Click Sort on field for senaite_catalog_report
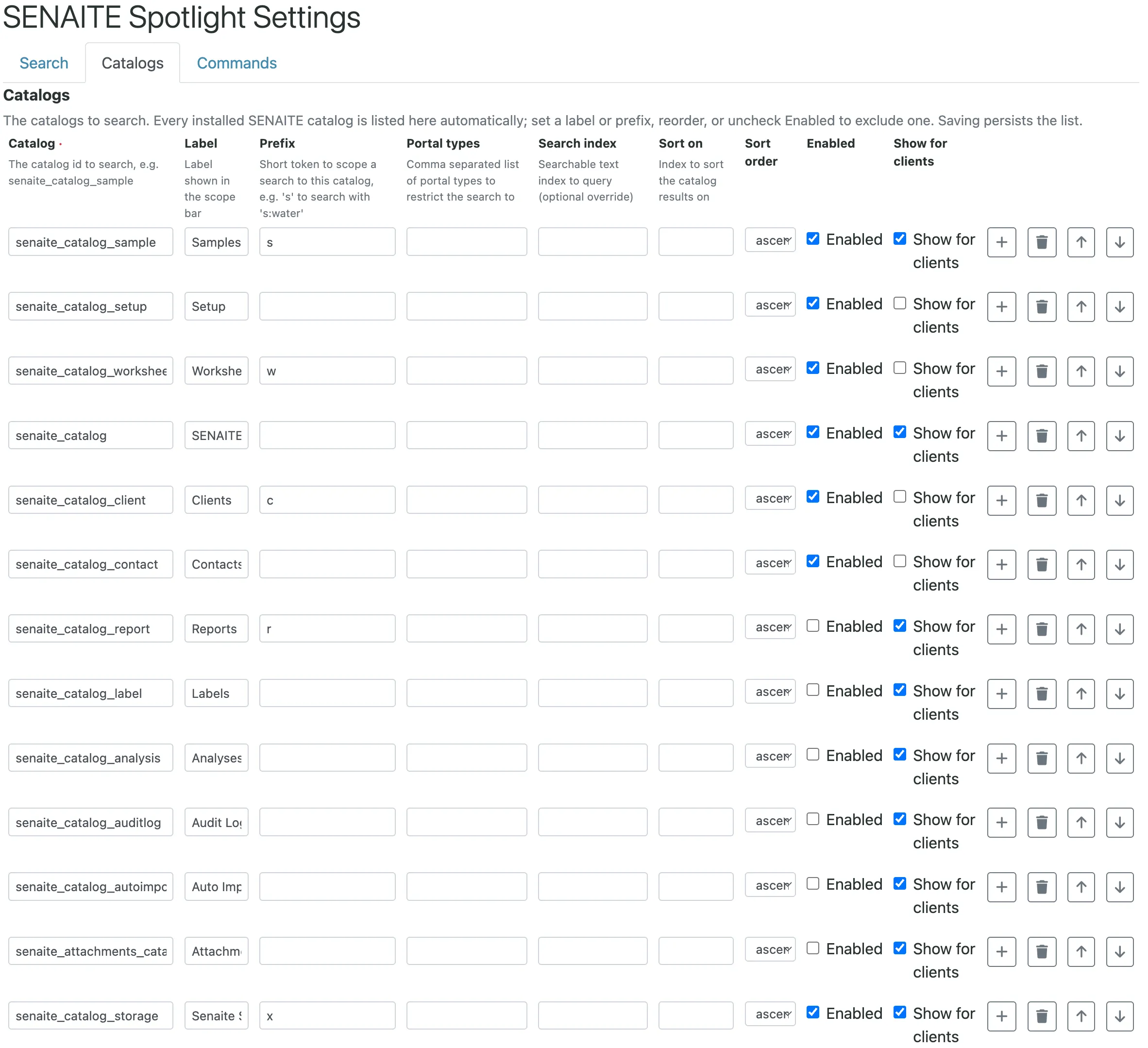Viewport: 1148px width, 1048px height. pyautogui.click(x=696, y=629)
